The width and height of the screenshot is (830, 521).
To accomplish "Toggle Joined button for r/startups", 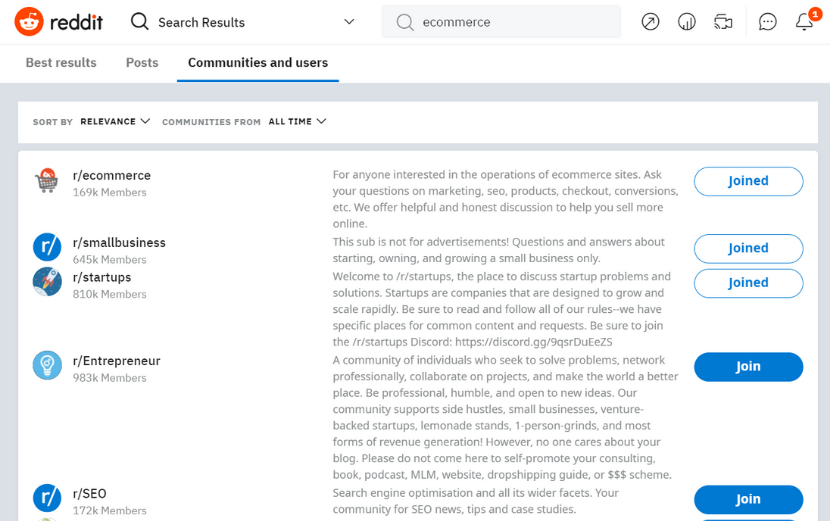I will [748, 283].
